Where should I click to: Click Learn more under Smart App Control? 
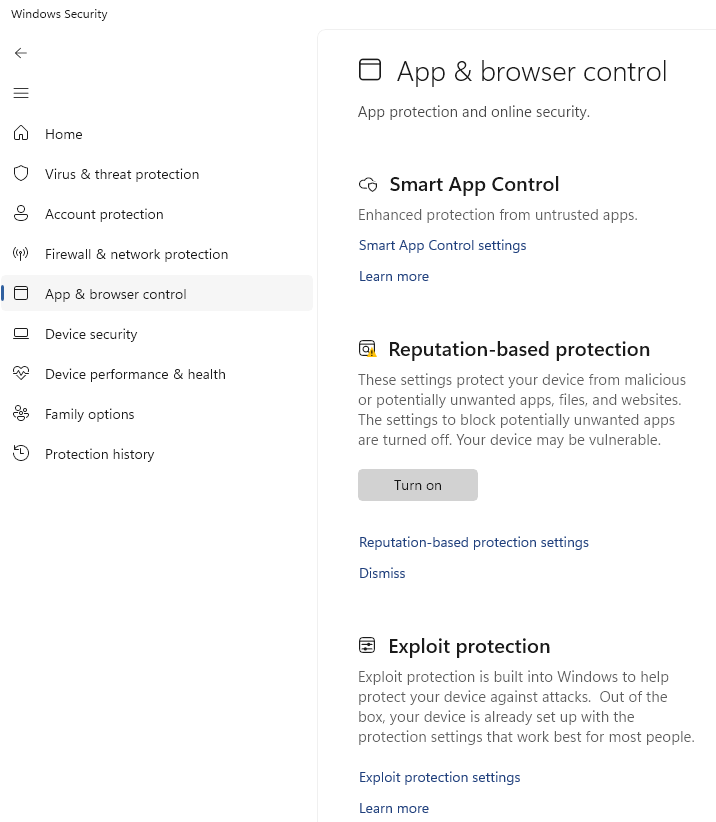coord(394,276)
